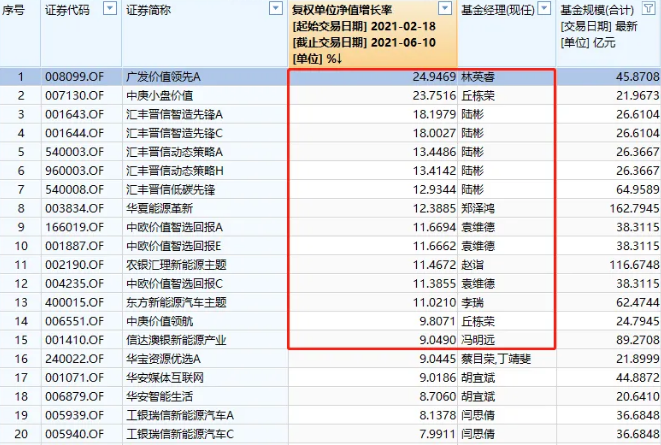Select fund name 工银瑞信新能源汽车A
Image resolution: width=661 pixels, height=445 pixels.
pos(180,416)
